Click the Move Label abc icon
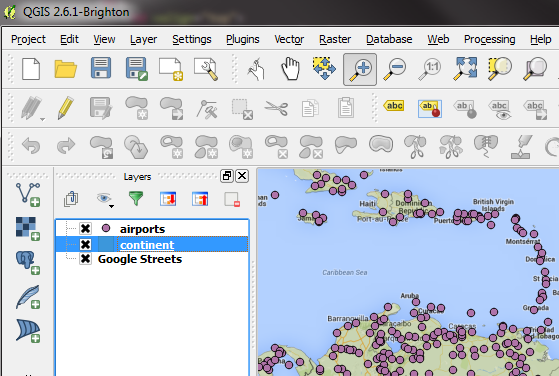 (535, 109)
